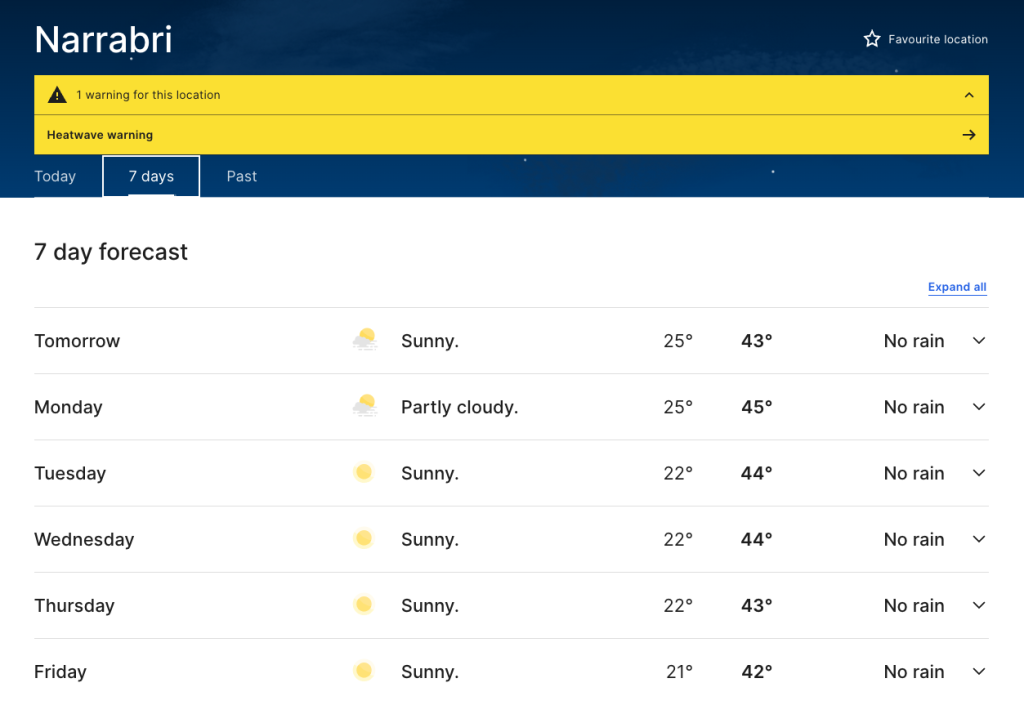Viewport: 1024px width, 714px height.
Task: Expand Friday's forecast details chevron
Action: tap(979, 672)
